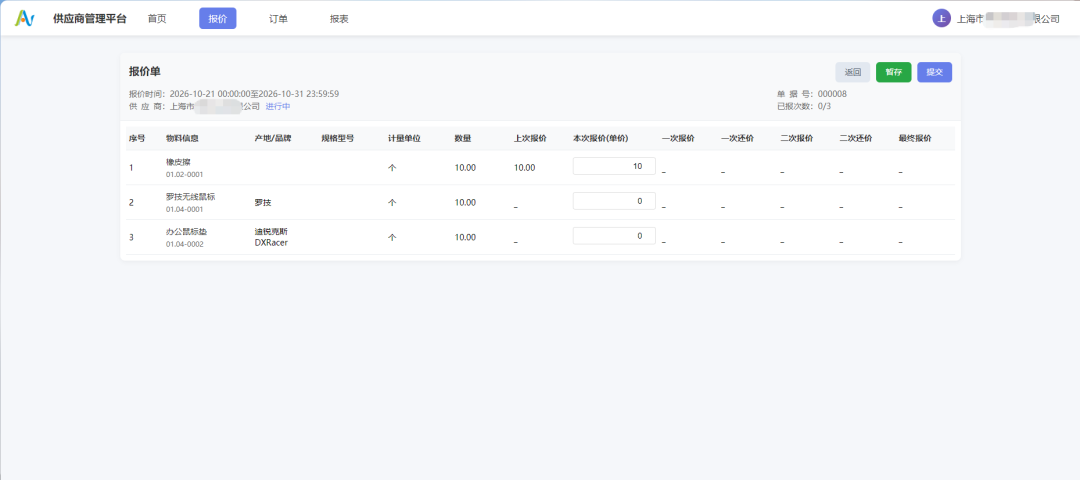The width and height of the screenshot is (1080, 480).
Task: Click material code 01.04-0001
Action: point(185,209)
